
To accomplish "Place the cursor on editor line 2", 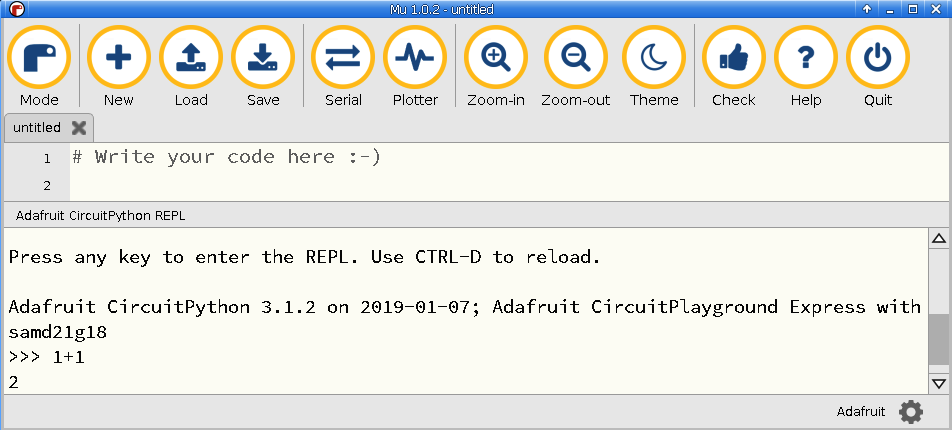I will click(509, 185).
